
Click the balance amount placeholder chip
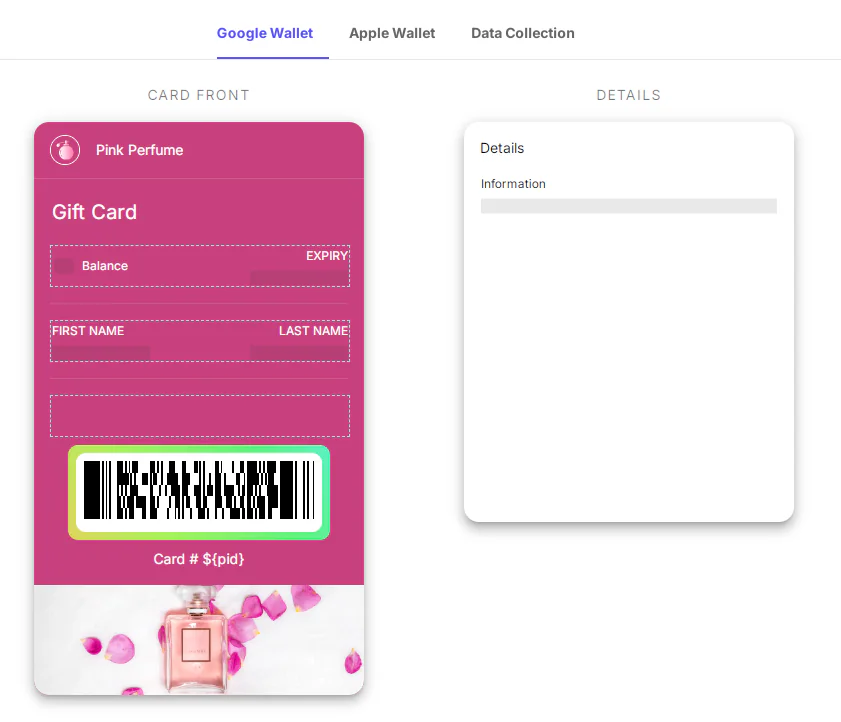click(64, 266)
